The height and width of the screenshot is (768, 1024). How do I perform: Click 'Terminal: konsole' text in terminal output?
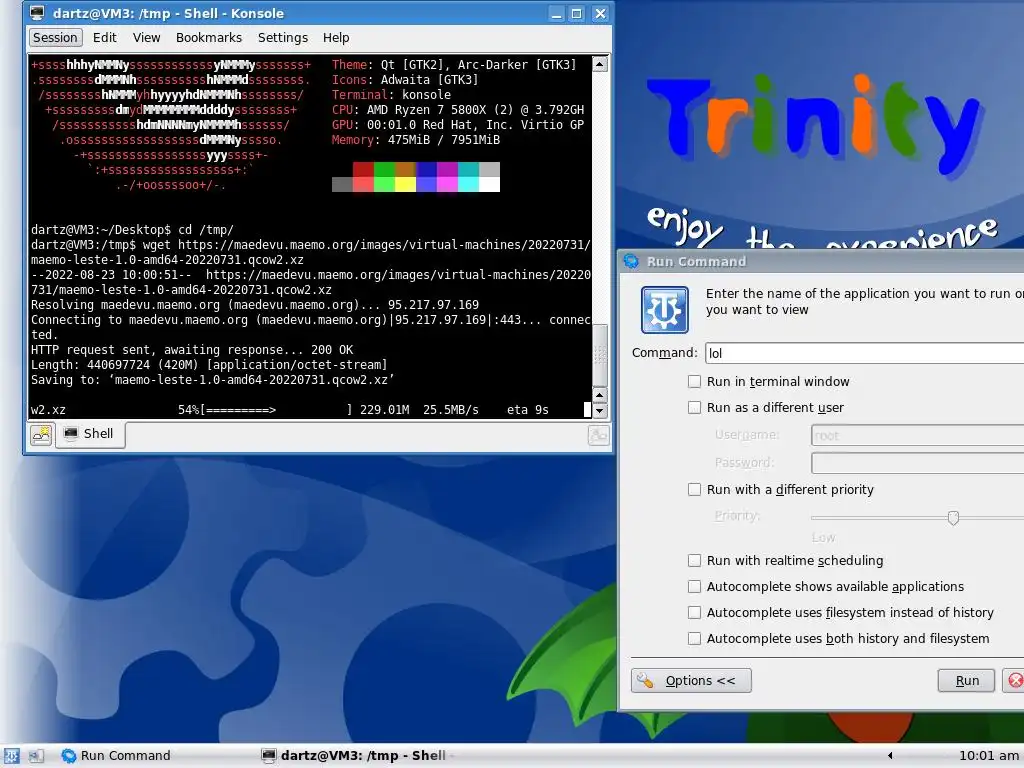(391, 95)
